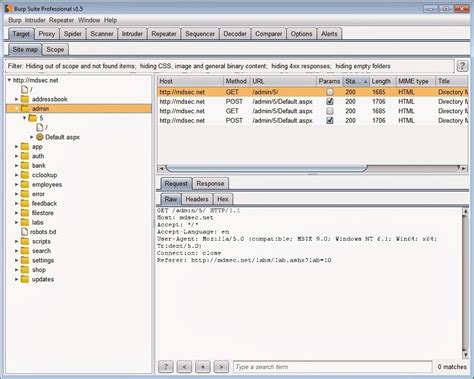Switch to the Scanner tab
474x379 pixels.
[x=102, y=34]
